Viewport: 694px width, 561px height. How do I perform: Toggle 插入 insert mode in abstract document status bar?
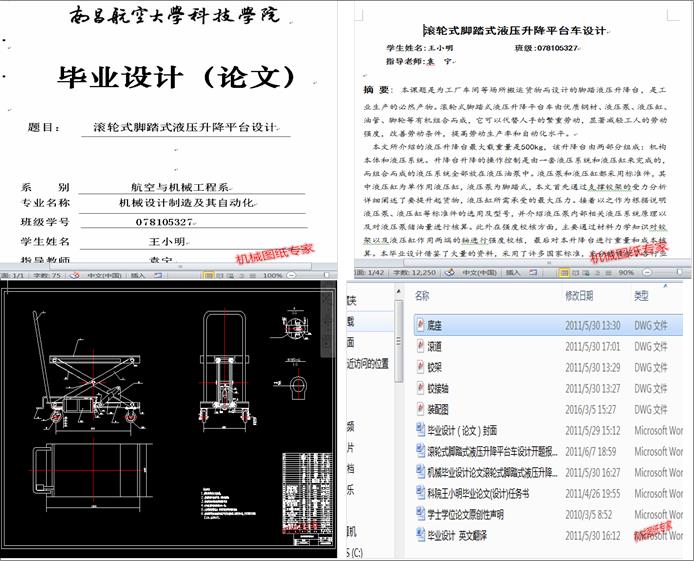click(x=513, y=273)
